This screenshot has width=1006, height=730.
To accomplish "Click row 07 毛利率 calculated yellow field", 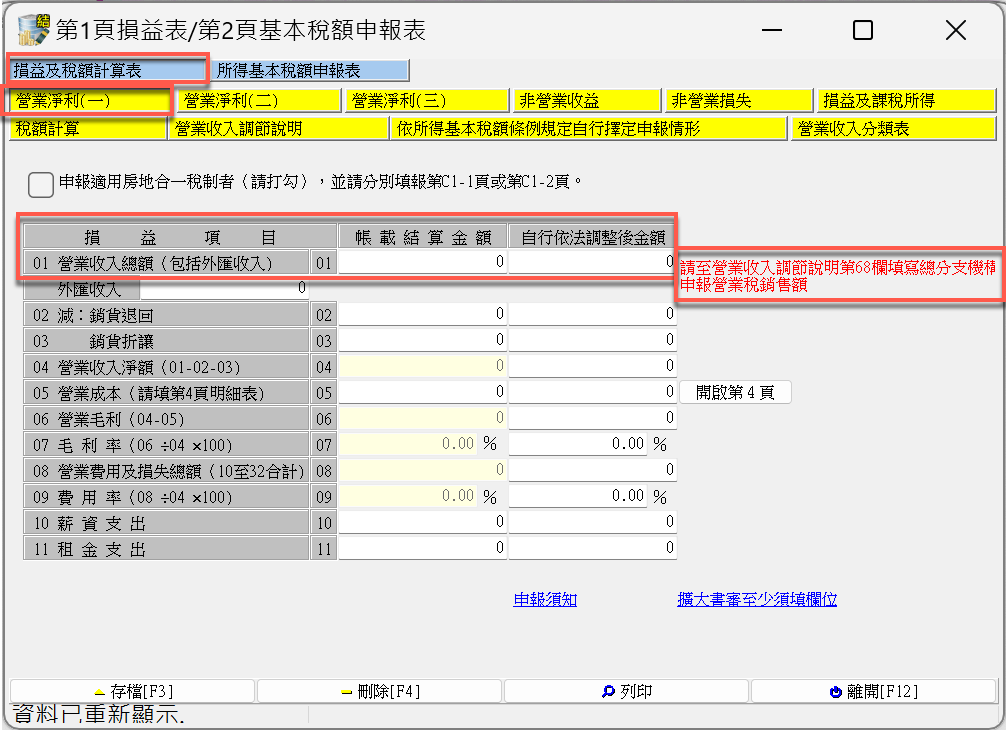I will (408, 444).
